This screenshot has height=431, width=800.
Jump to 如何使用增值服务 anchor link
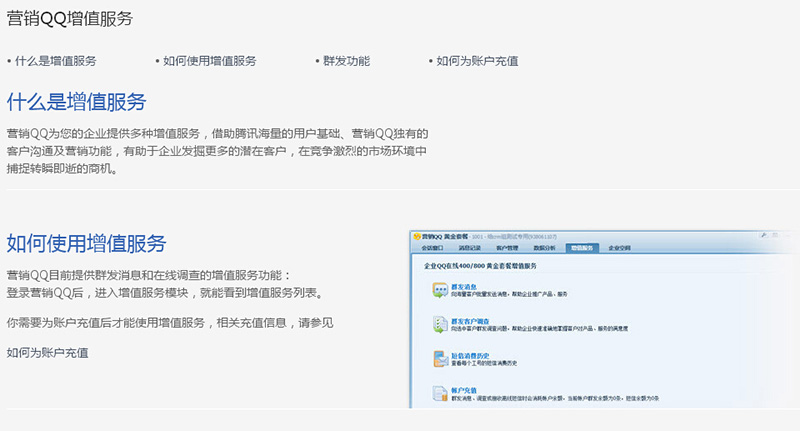tap(209, 61)
